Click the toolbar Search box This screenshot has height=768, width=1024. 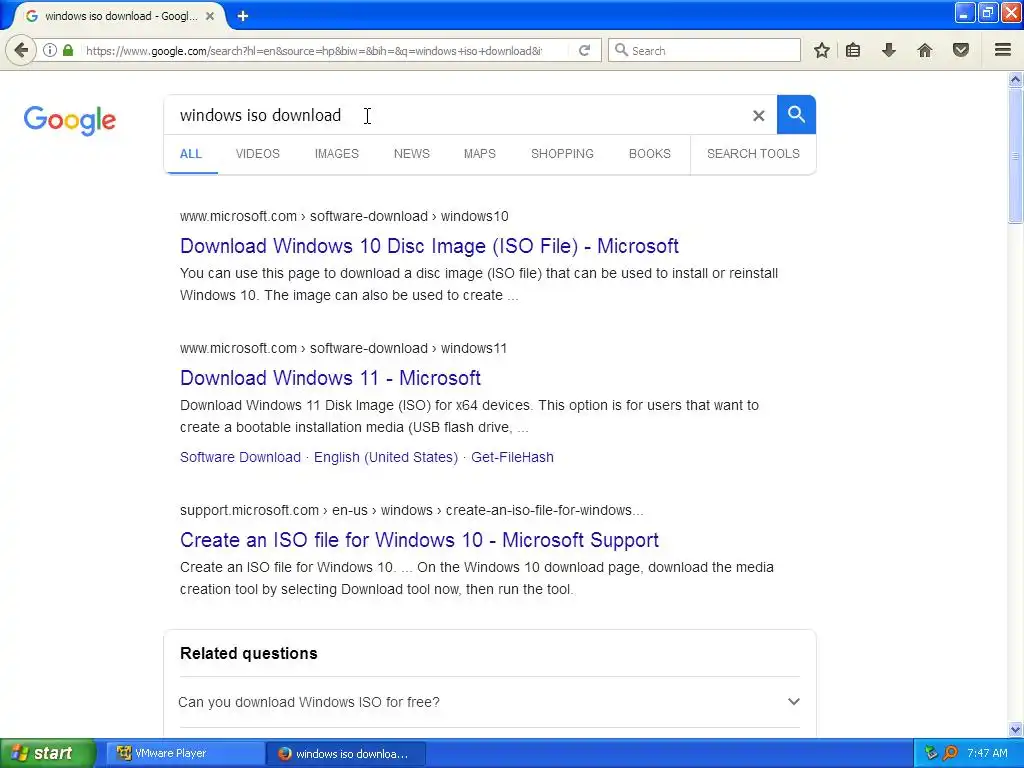[x=704, y=50]
